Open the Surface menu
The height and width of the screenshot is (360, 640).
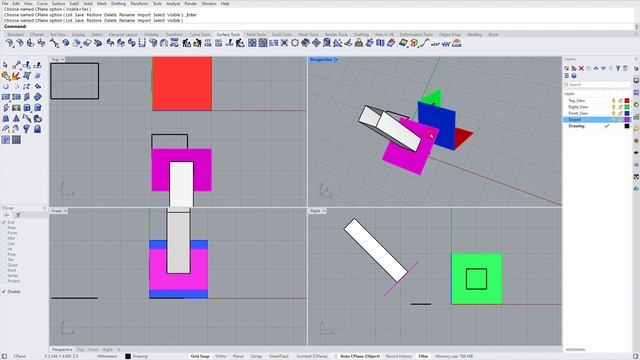click(x=58, y=3)
